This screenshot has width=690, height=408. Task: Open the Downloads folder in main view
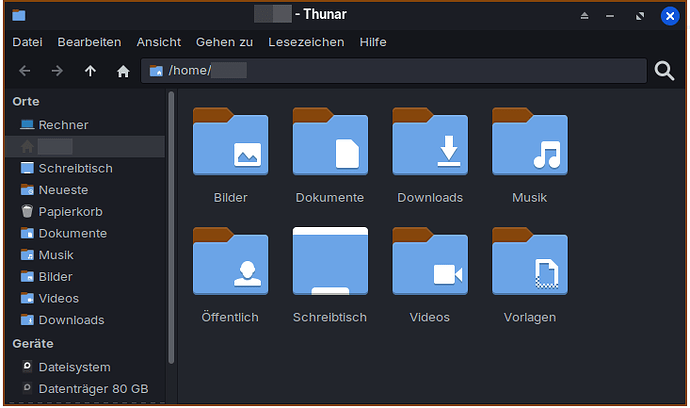[x=430, y=156]
